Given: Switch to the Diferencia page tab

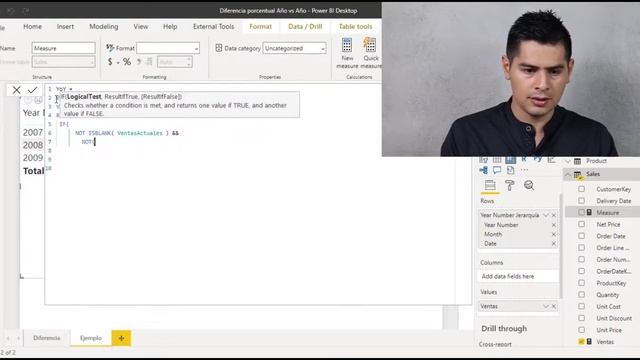Looking at the screenshot, I should (47, 338).
